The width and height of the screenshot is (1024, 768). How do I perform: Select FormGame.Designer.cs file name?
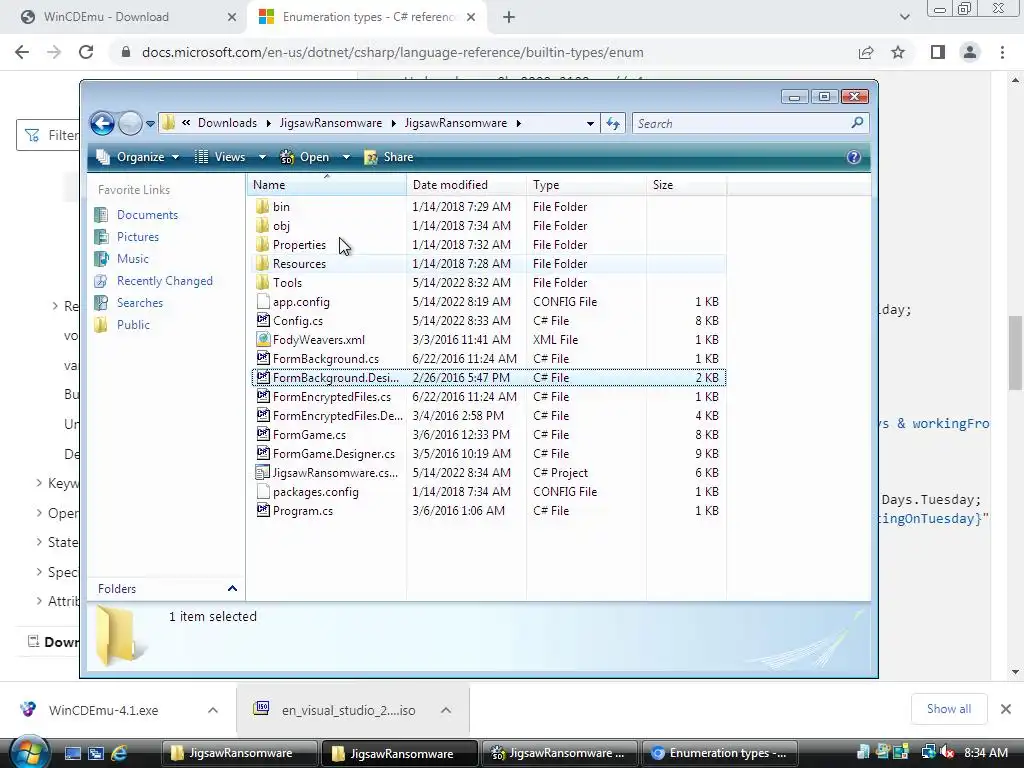(334, 453)
